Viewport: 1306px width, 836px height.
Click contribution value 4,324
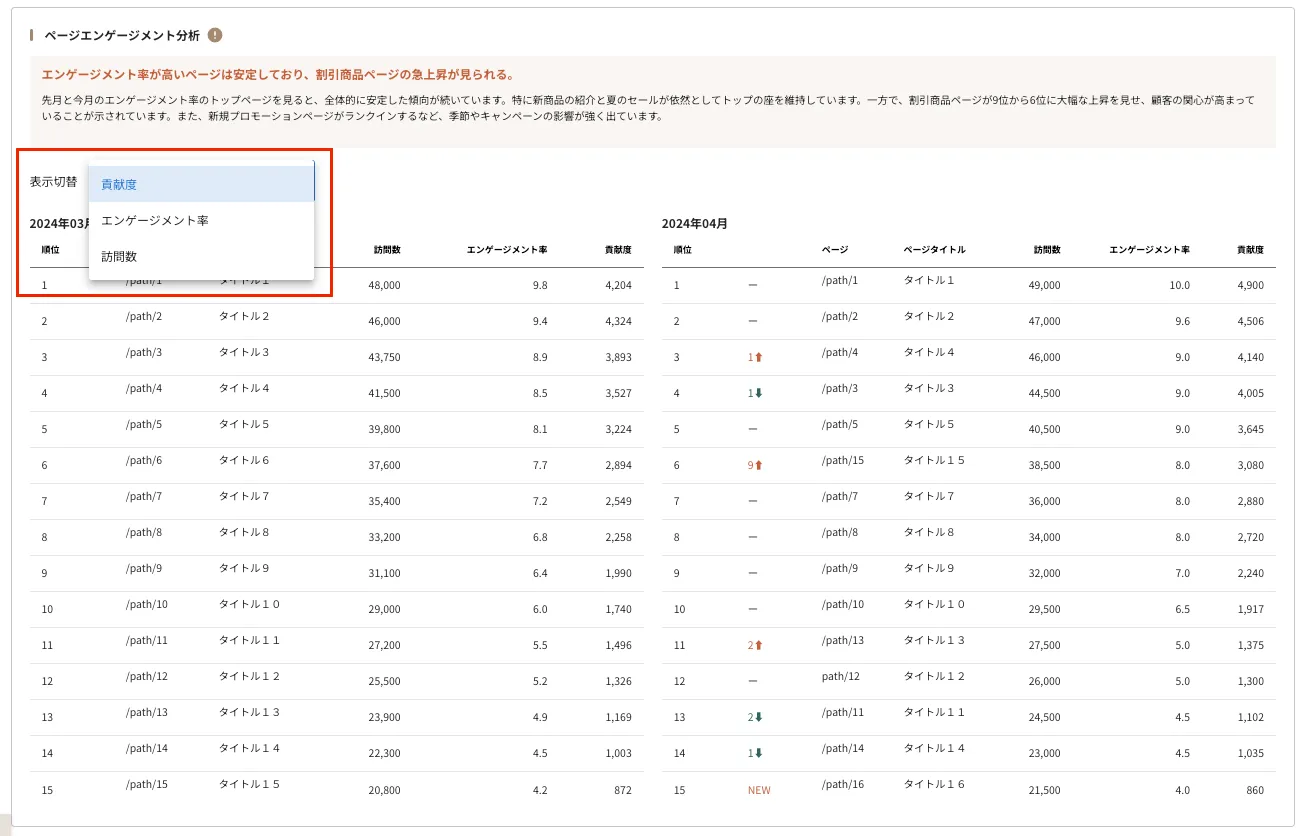(x=618, y=321)
